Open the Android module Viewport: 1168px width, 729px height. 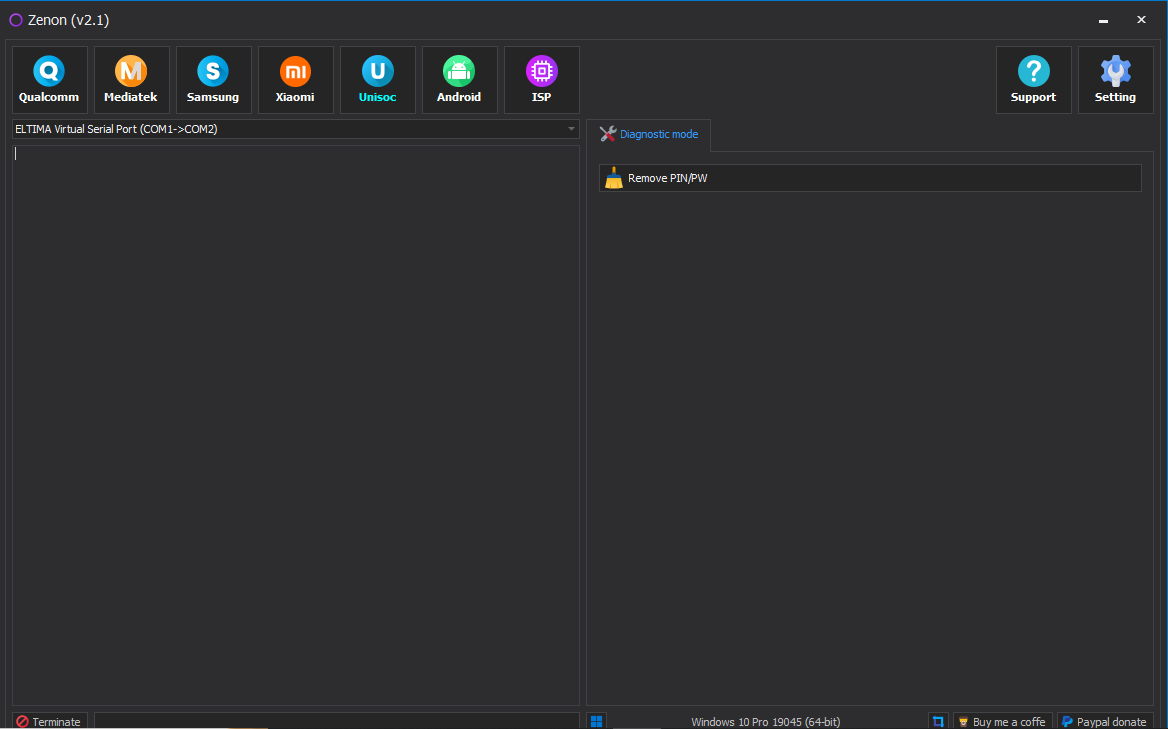click(x=460, y=80)
